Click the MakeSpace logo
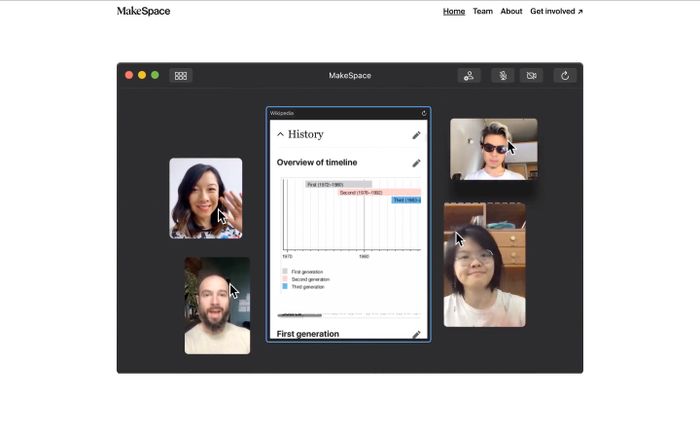 pos(143,11)
